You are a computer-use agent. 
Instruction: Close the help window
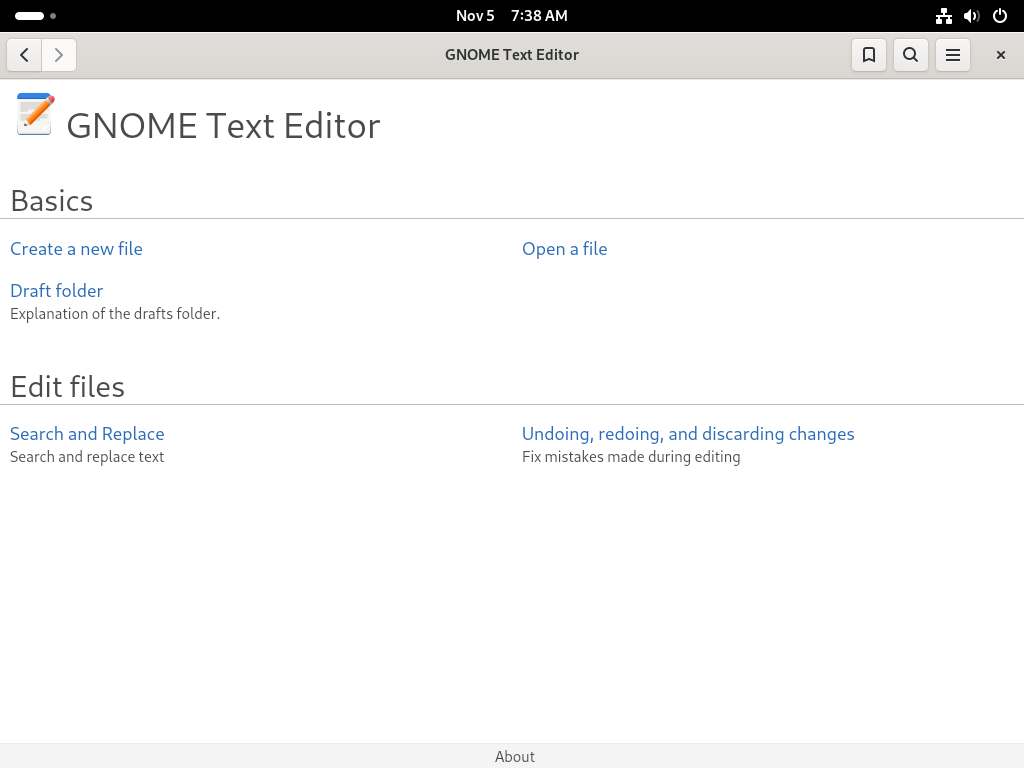1000,55
